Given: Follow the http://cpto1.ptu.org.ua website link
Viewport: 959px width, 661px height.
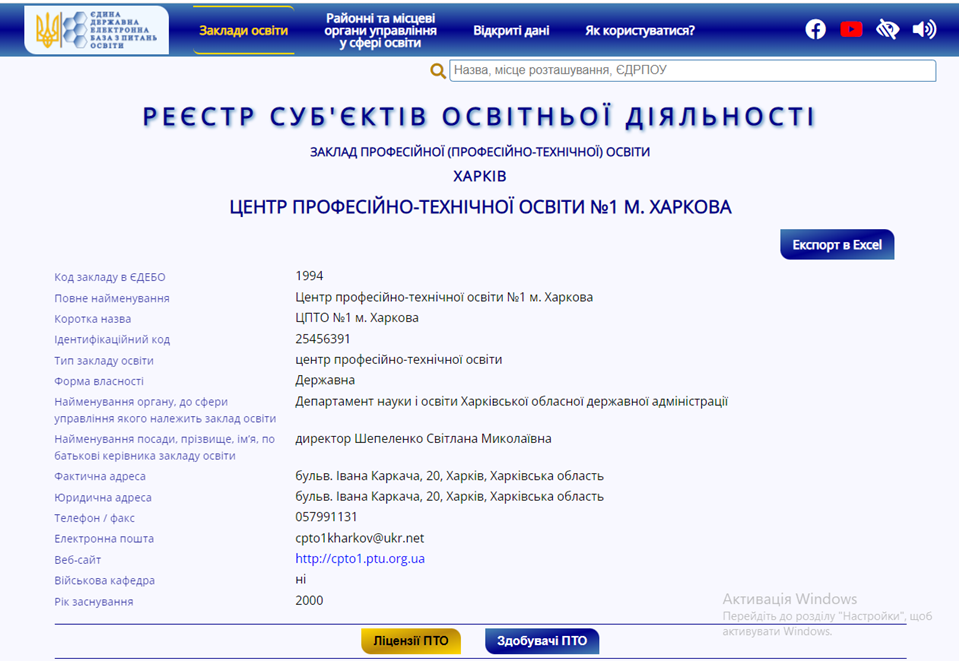Looking at the screenshot, I should [x=360, y=558].
